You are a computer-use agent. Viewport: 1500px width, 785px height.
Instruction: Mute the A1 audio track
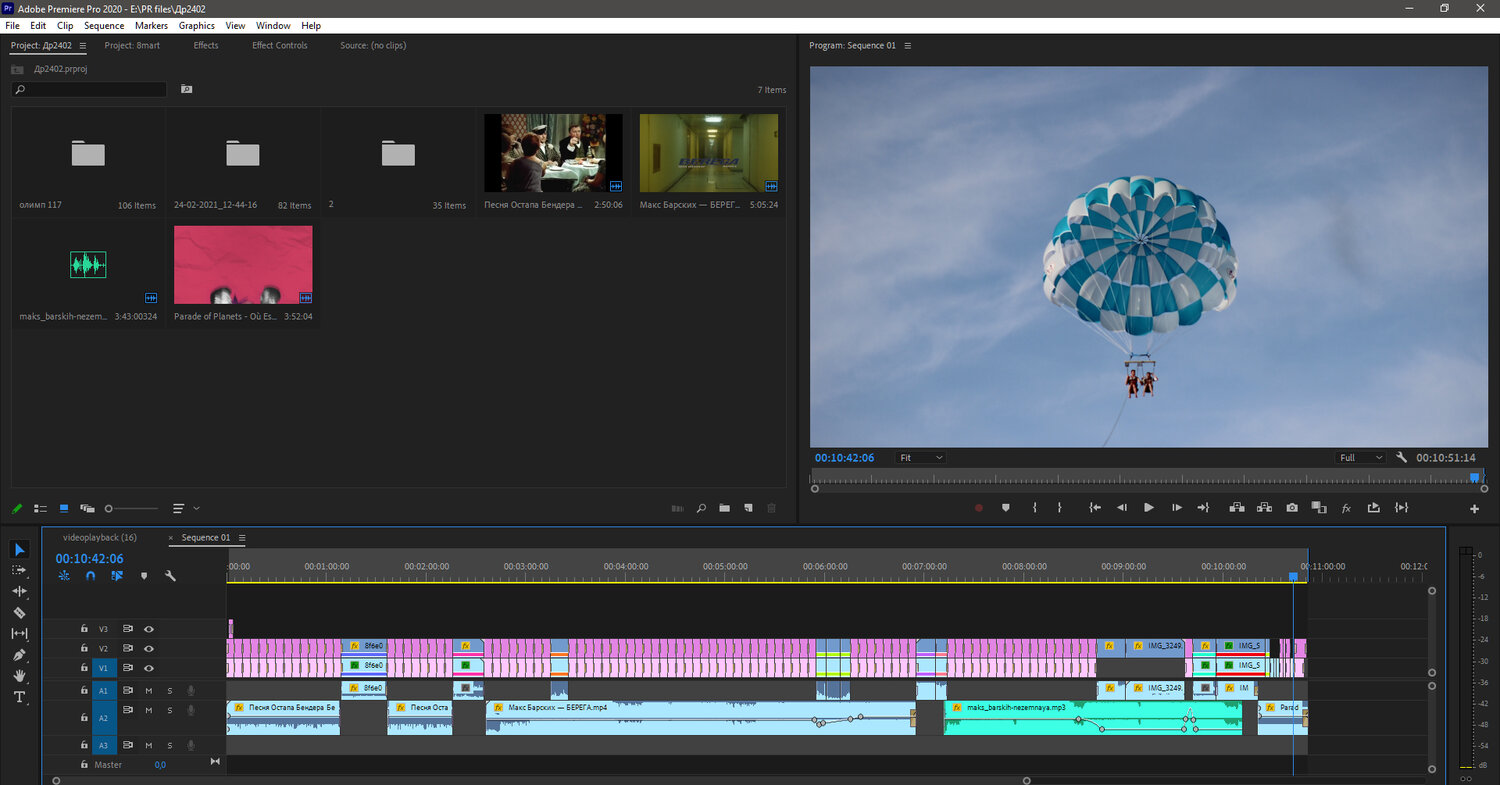click(x=149, y=691)
